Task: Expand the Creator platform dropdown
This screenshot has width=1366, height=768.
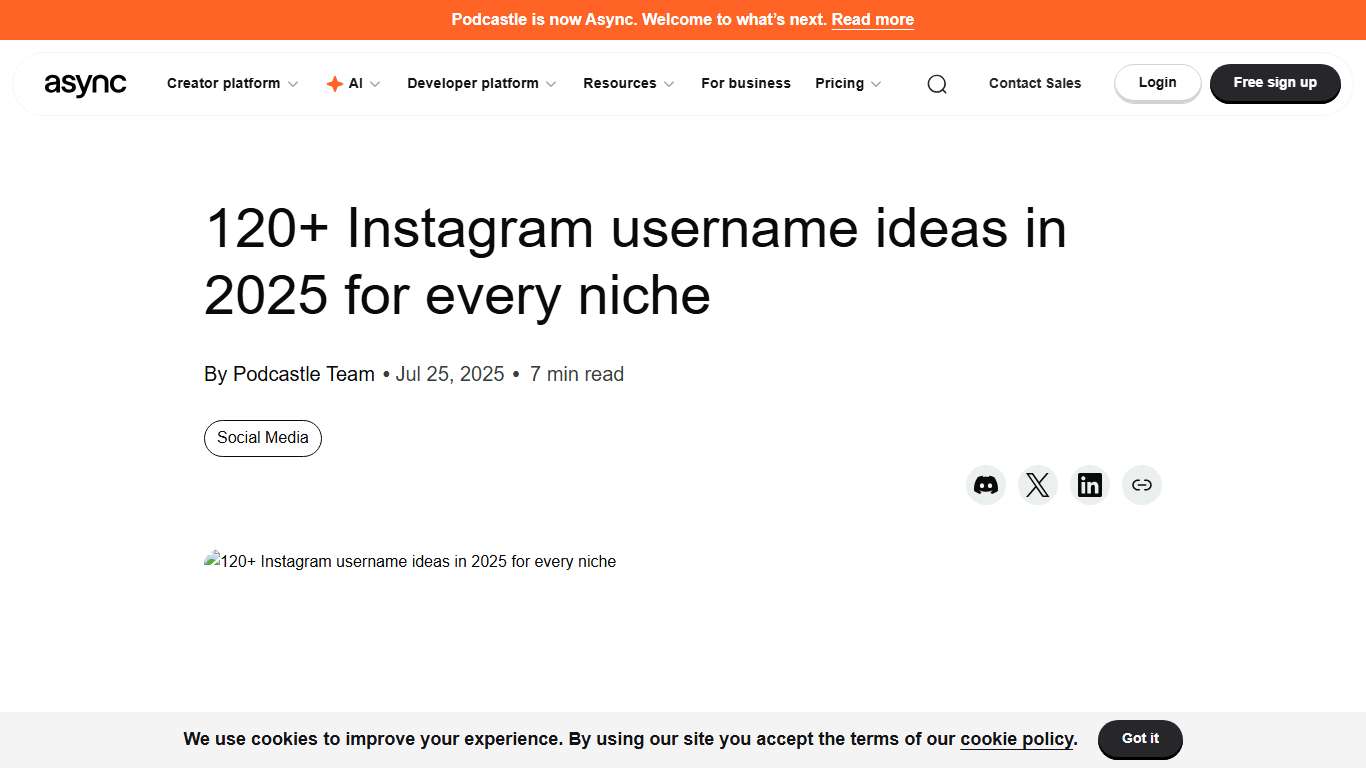Action: [x=223, y=84]
